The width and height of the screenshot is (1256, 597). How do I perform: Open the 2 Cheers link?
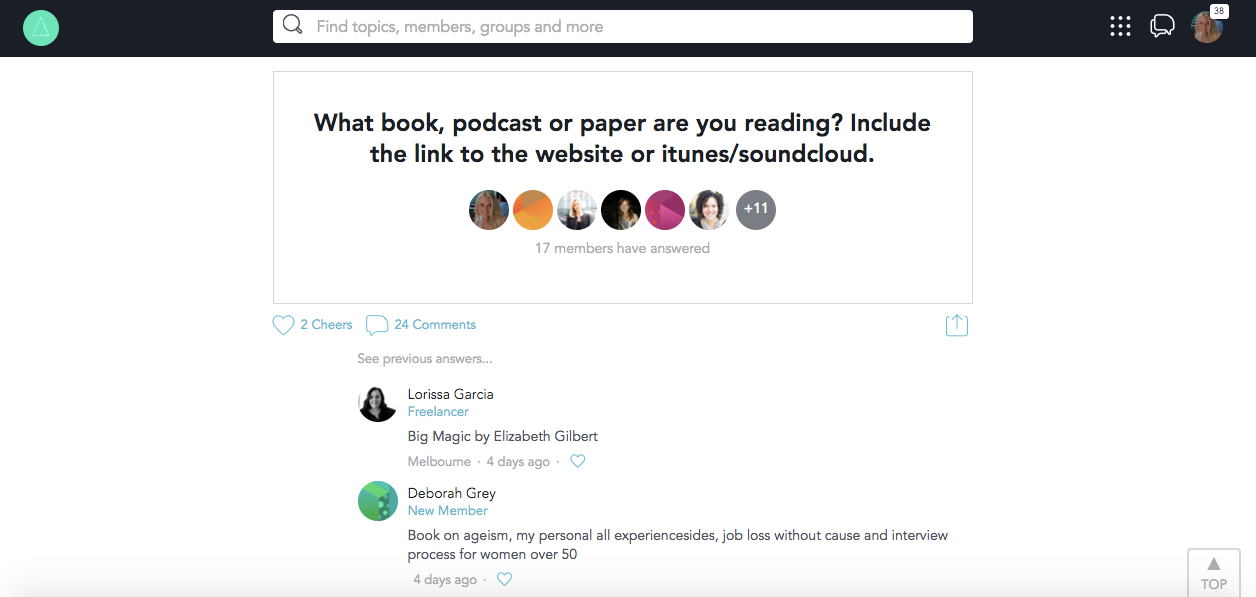[x=326, y=324]
